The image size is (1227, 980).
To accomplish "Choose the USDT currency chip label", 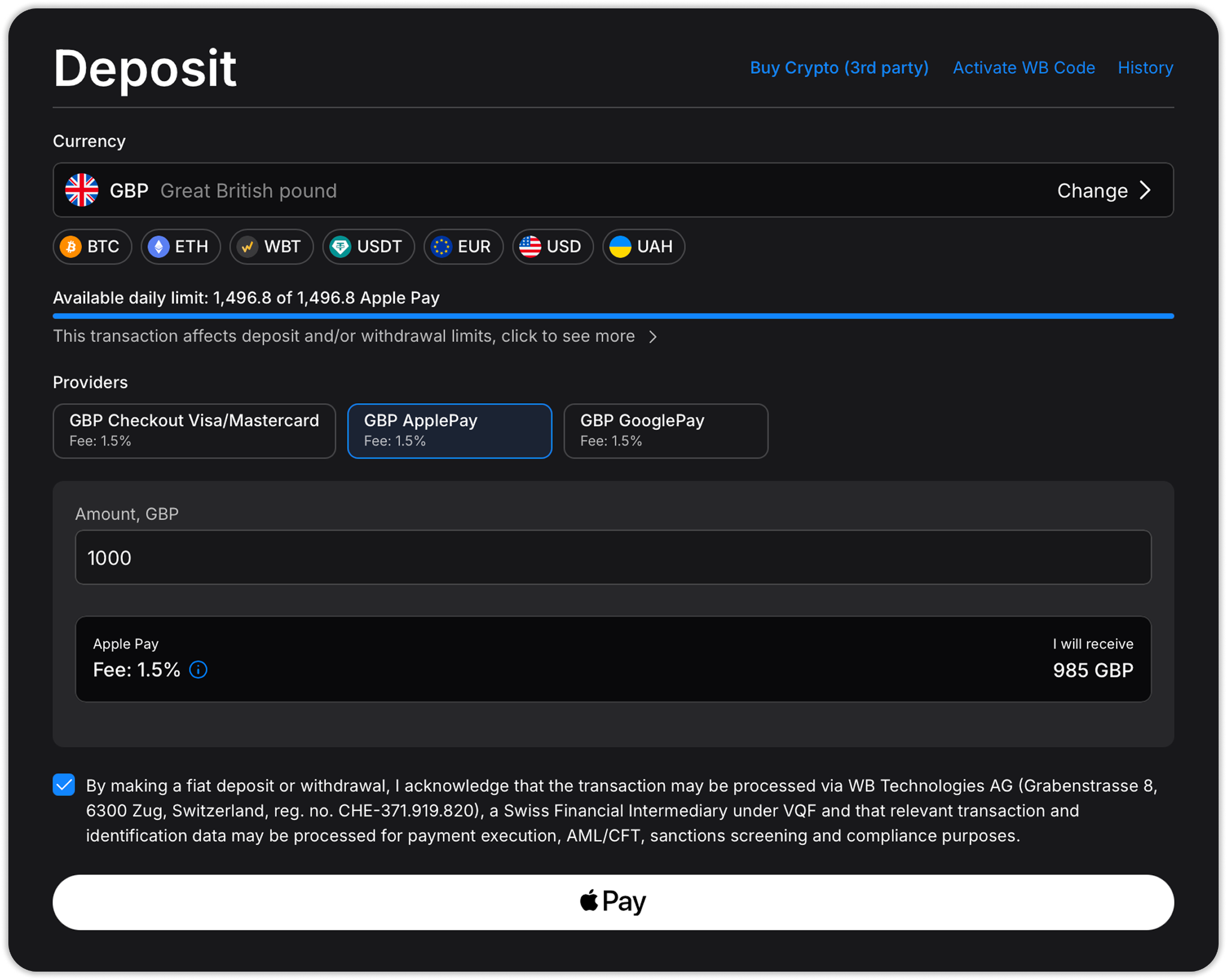I will (379, 247).
